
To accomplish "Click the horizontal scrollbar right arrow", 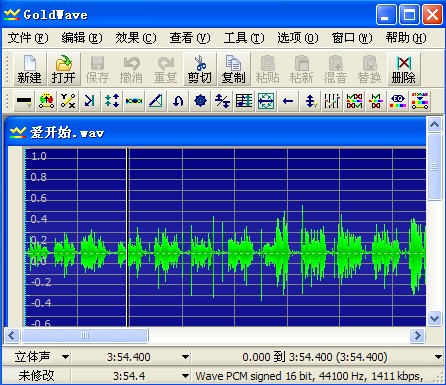I will (x=418, y=336).
